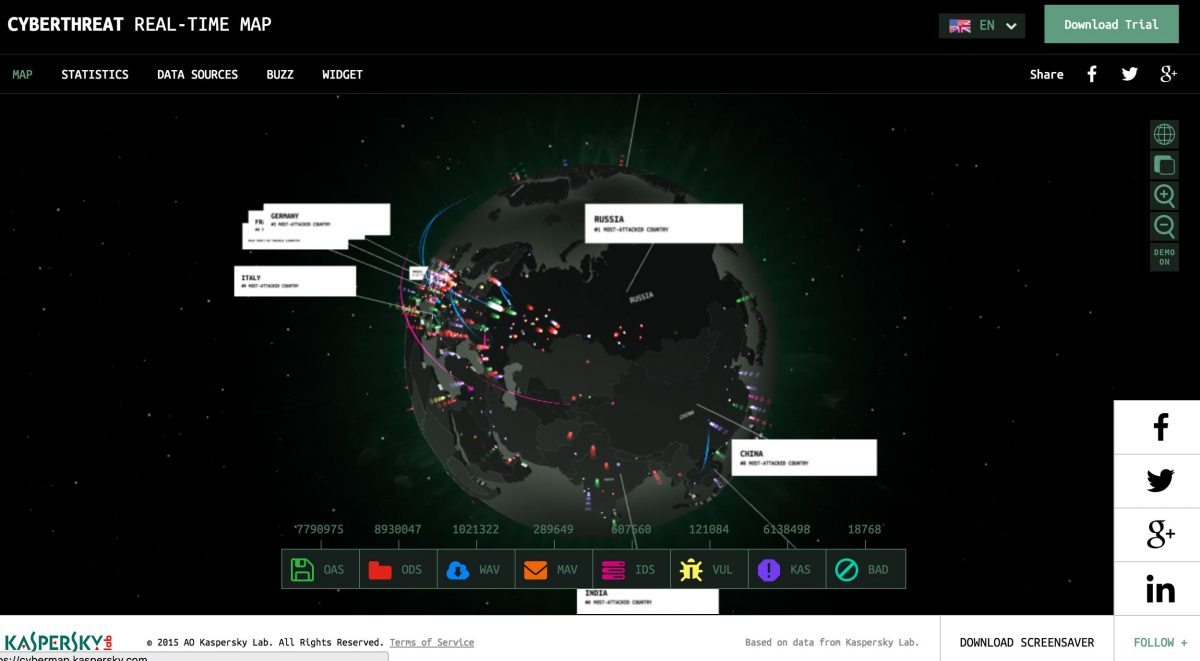Screen dimensions: 1200x661
Task: Go to DATA SOURCES tab
Action: pos(197,74)
